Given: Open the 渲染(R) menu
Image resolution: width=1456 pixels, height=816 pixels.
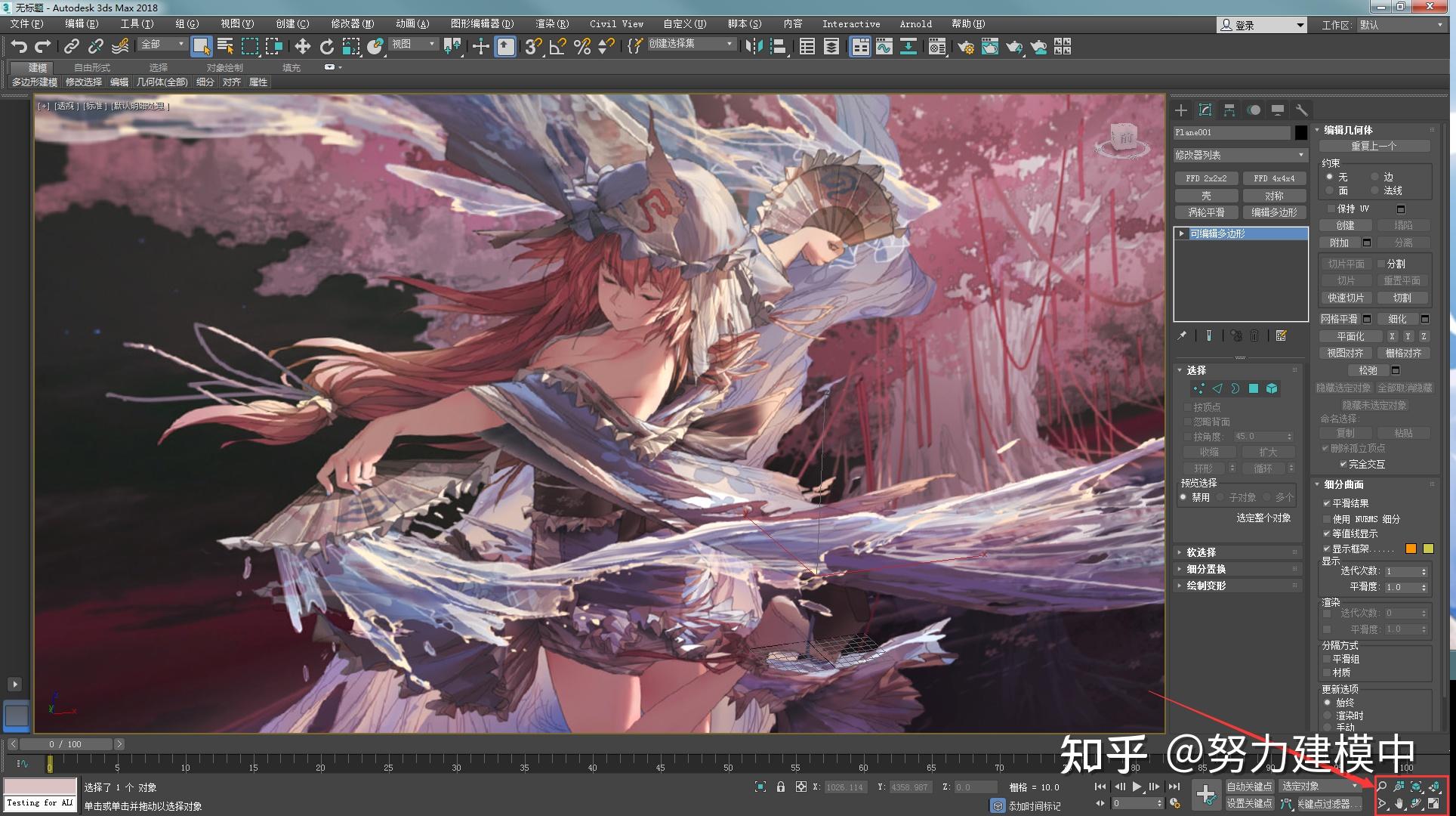Looking at the screenshot, I should coord(551,24).
